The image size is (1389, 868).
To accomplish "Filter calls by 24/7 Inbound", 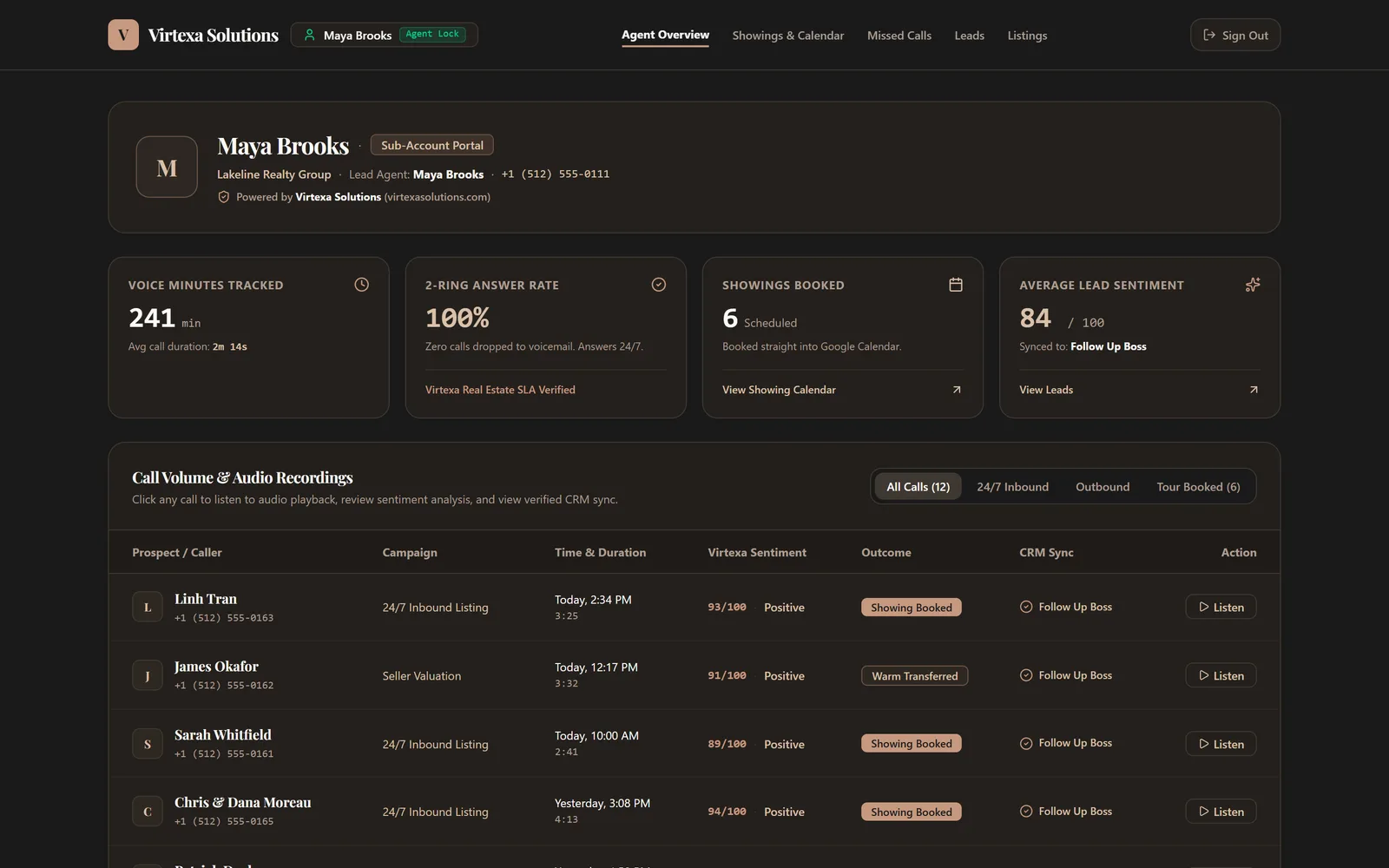I will click(1012, 487).
